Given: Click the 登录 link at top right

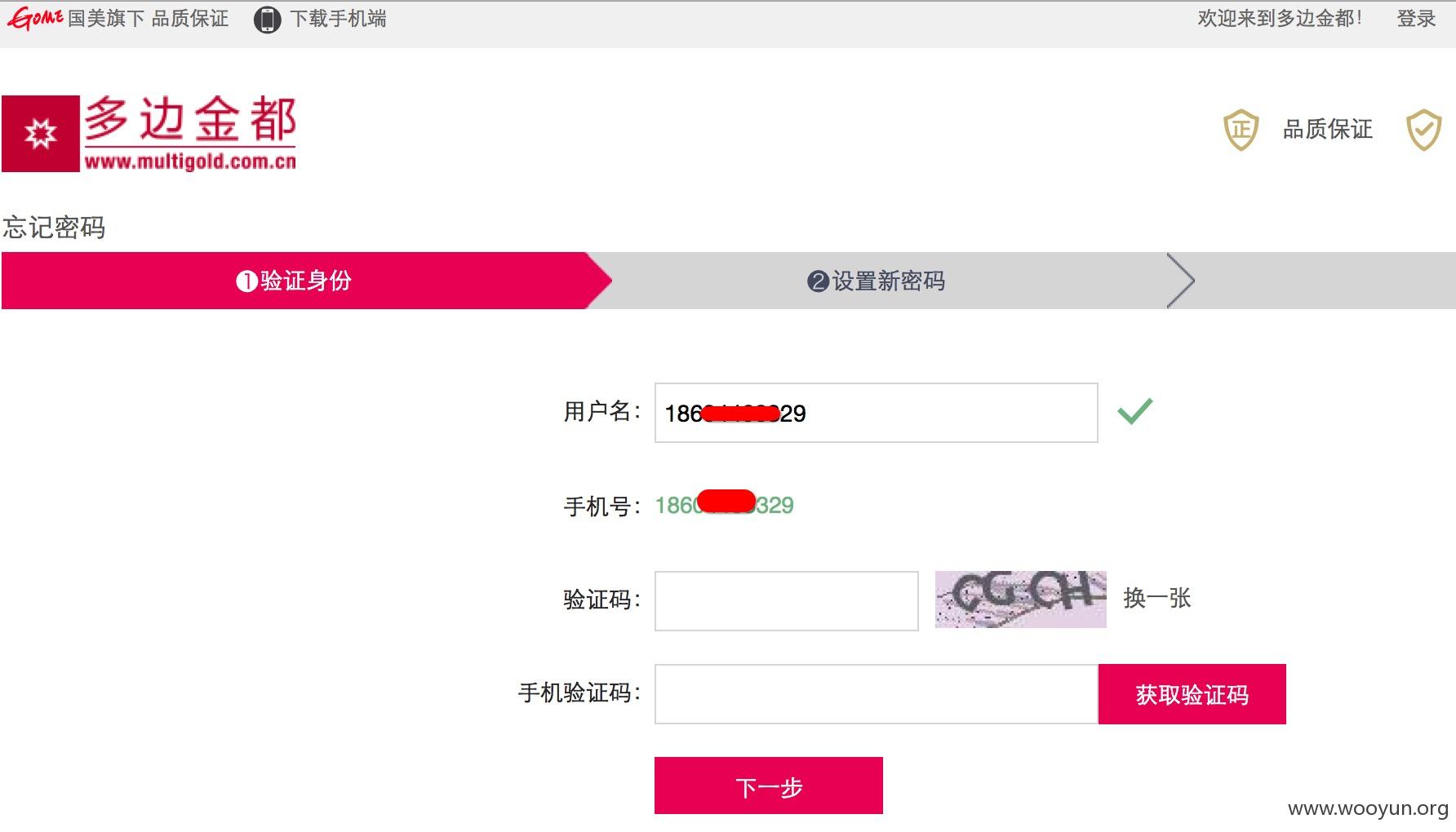Looking at the screenshot, I should pyautogui.click(x=1416, y=19).
